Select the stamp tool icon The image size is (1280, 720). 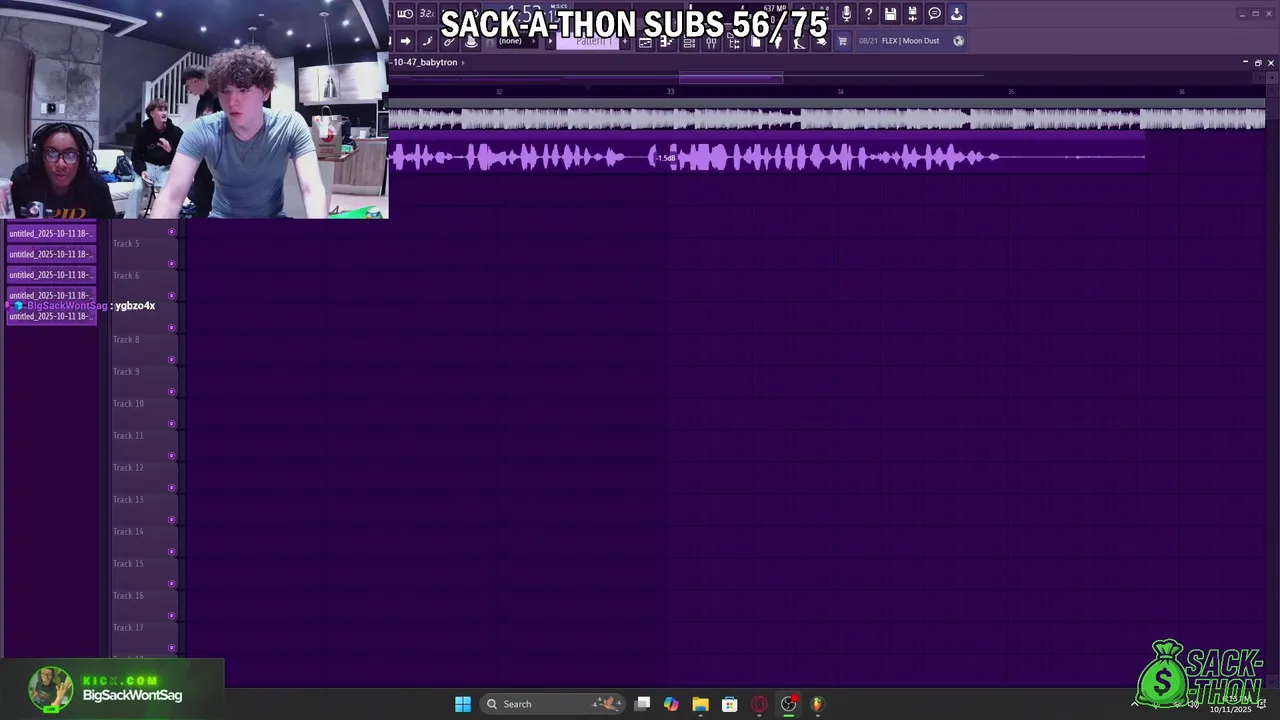tap(471, 41)
